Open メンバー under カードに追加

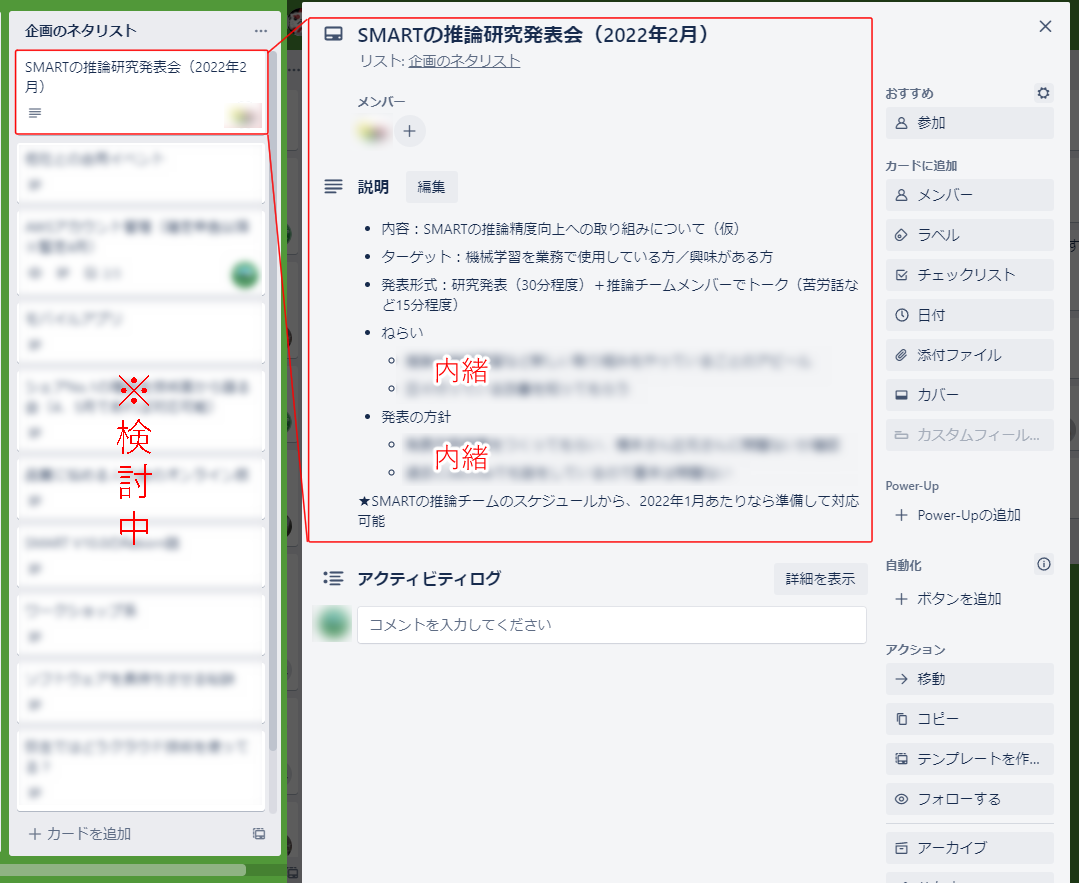969,195
